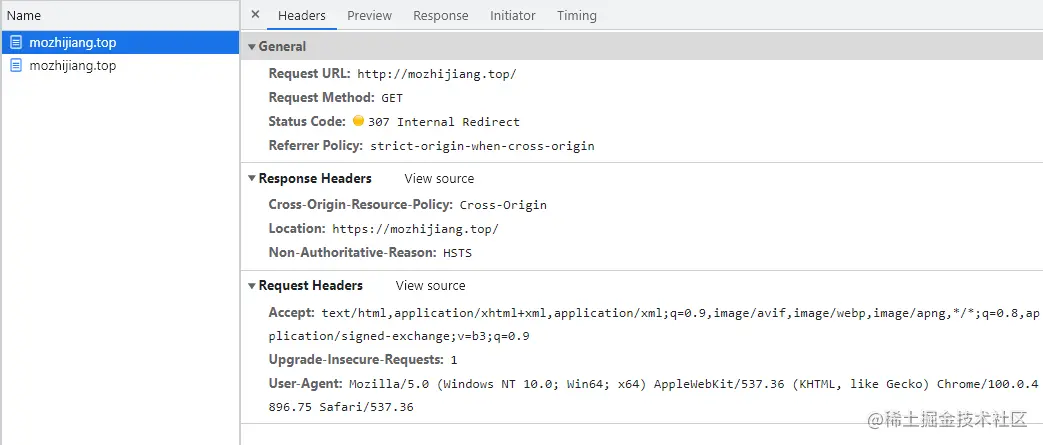Collapse the General section
Viewport: 1043px width, 445px height.
251,47
